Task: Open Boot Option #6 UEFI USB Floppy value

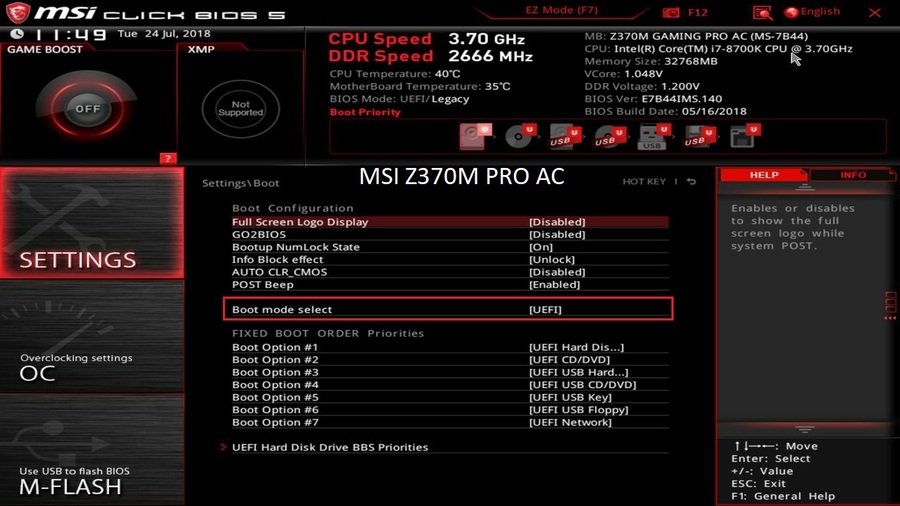Action: coord(579,411)
